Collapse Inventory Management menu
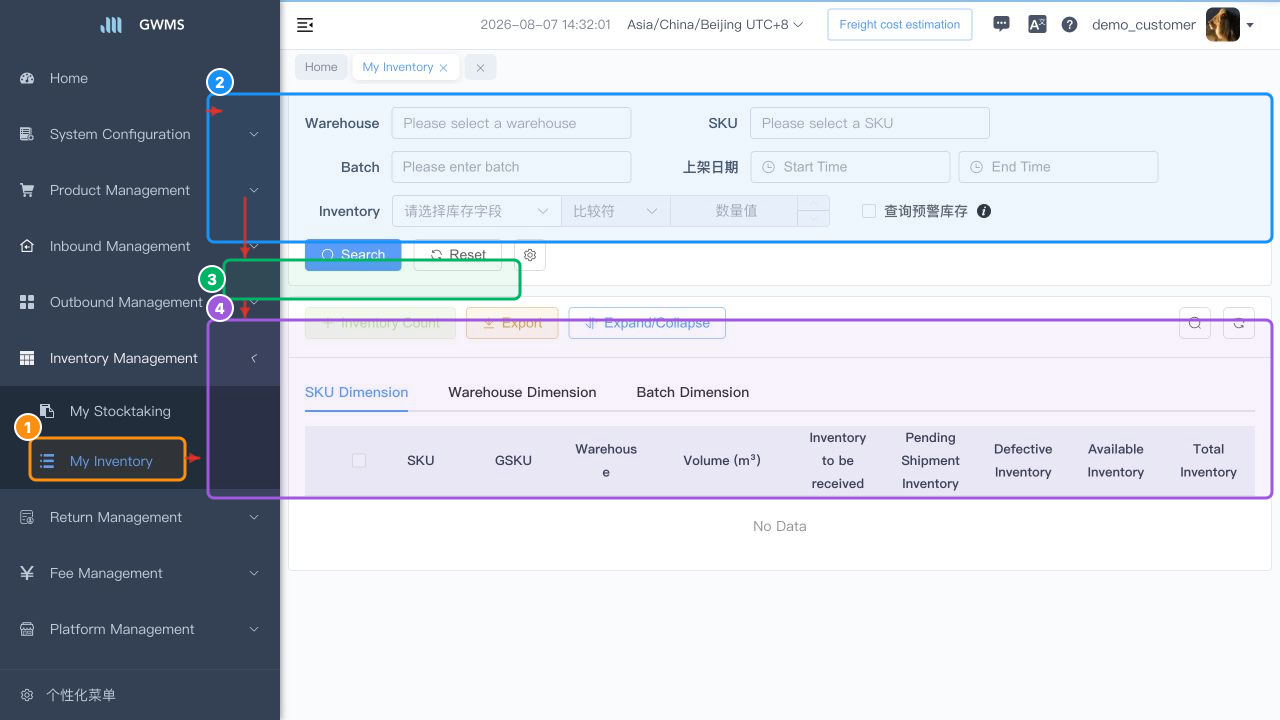This screenshot has width=1280, height=720. pyautogui.click(x=140, y=358)
